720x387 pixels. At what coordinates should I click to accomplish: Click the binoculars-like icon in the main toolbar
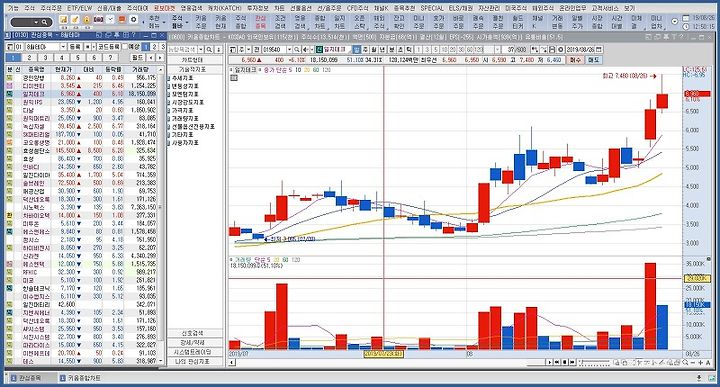[x=98, y=20]
